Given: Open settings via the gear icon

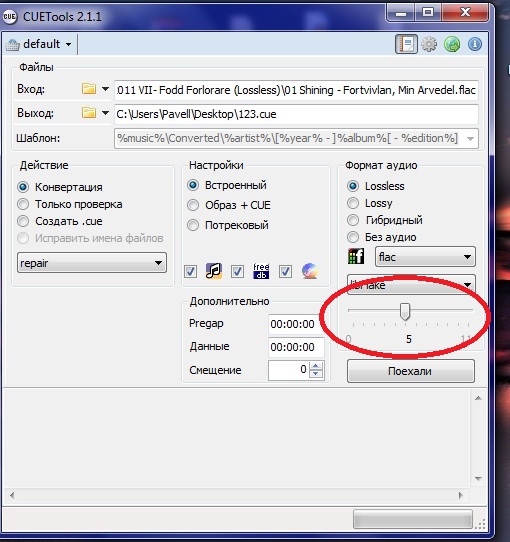Looking at the screenshot, I should click(429, 44).
